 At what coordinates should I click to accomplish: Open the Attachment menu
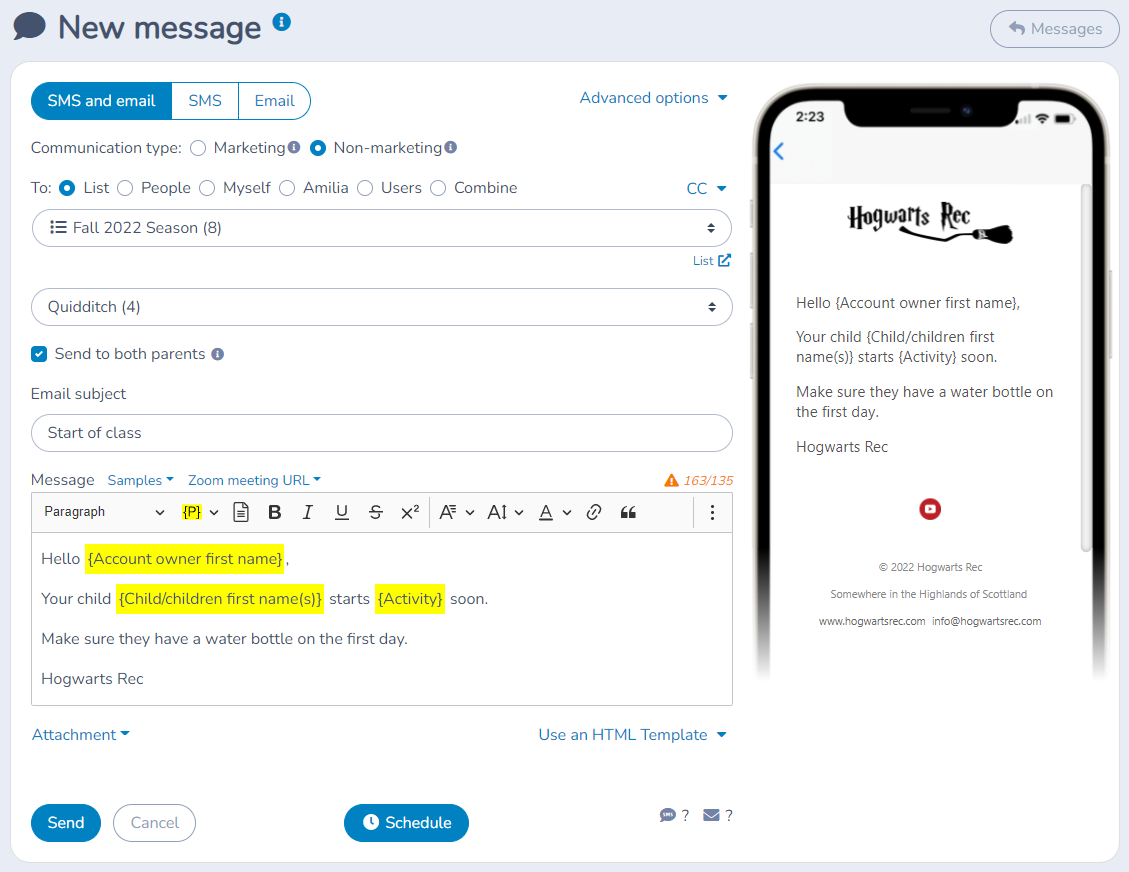pyautogui.click(x=81, y=734)
